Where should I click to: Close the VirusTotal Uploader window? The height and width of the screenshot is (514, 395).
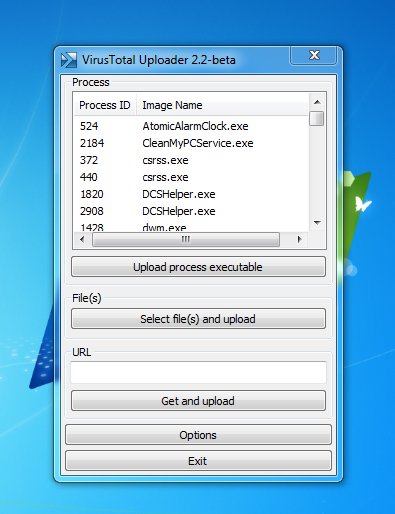pyautogui.click(x=314, y=55)
